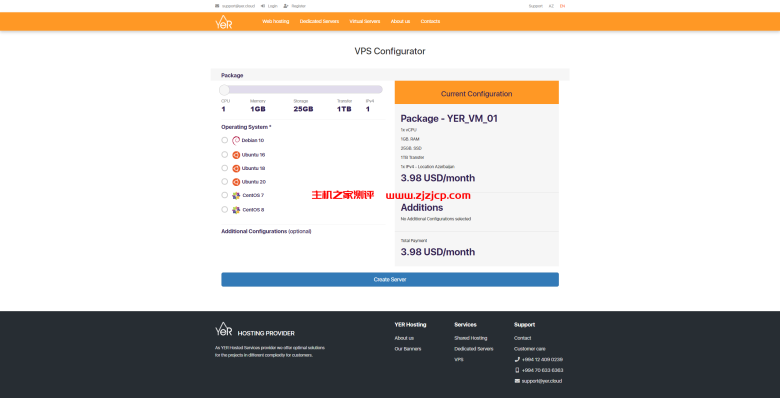Open footer Shared Hosting link

(471, 338)
